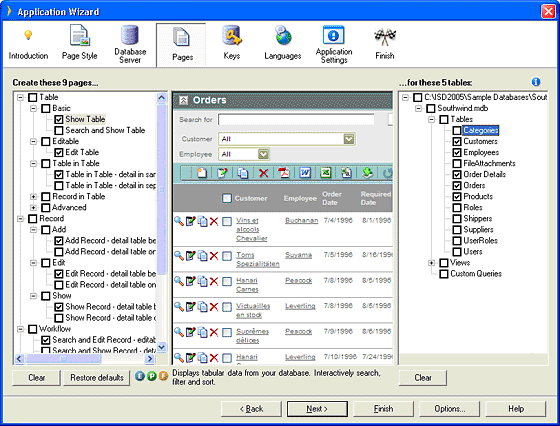Open the Application Settings step

point(334,45)
